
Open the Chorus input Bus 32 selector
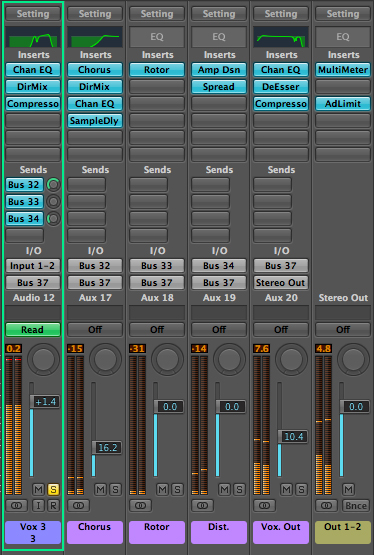(x=95, y=265)
